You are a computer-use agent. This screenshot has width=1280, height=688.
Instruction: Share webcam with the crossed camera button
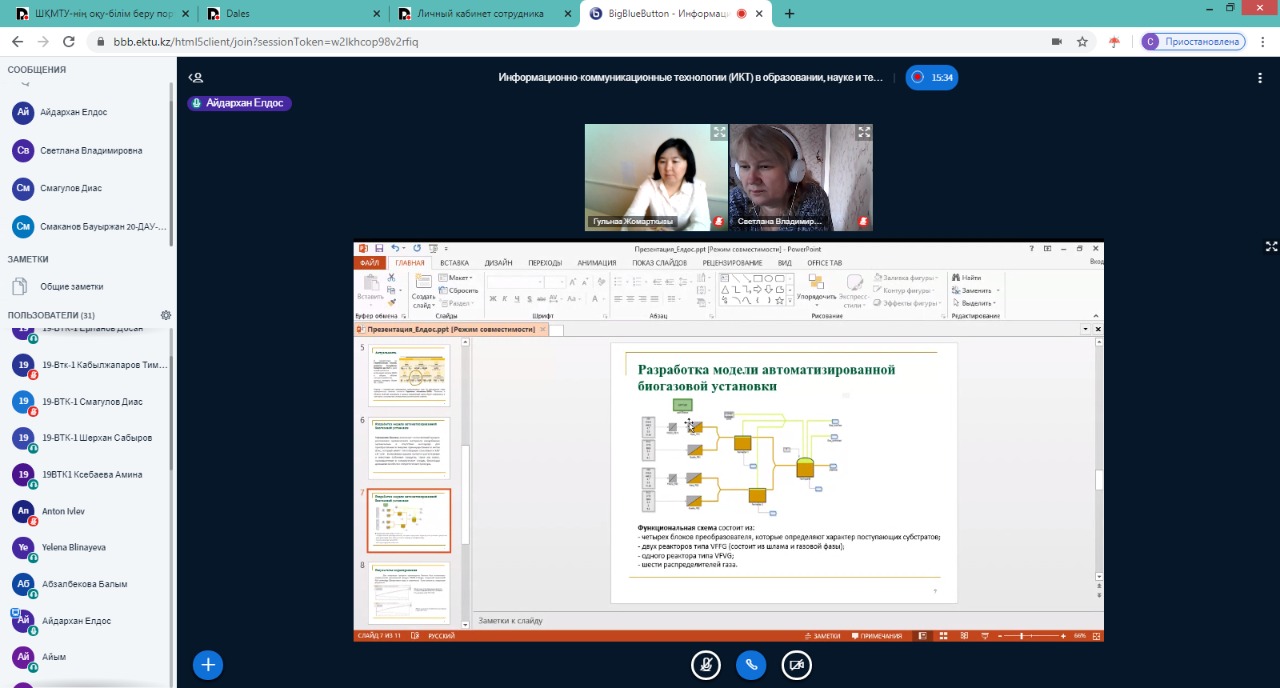pos(796,665)
